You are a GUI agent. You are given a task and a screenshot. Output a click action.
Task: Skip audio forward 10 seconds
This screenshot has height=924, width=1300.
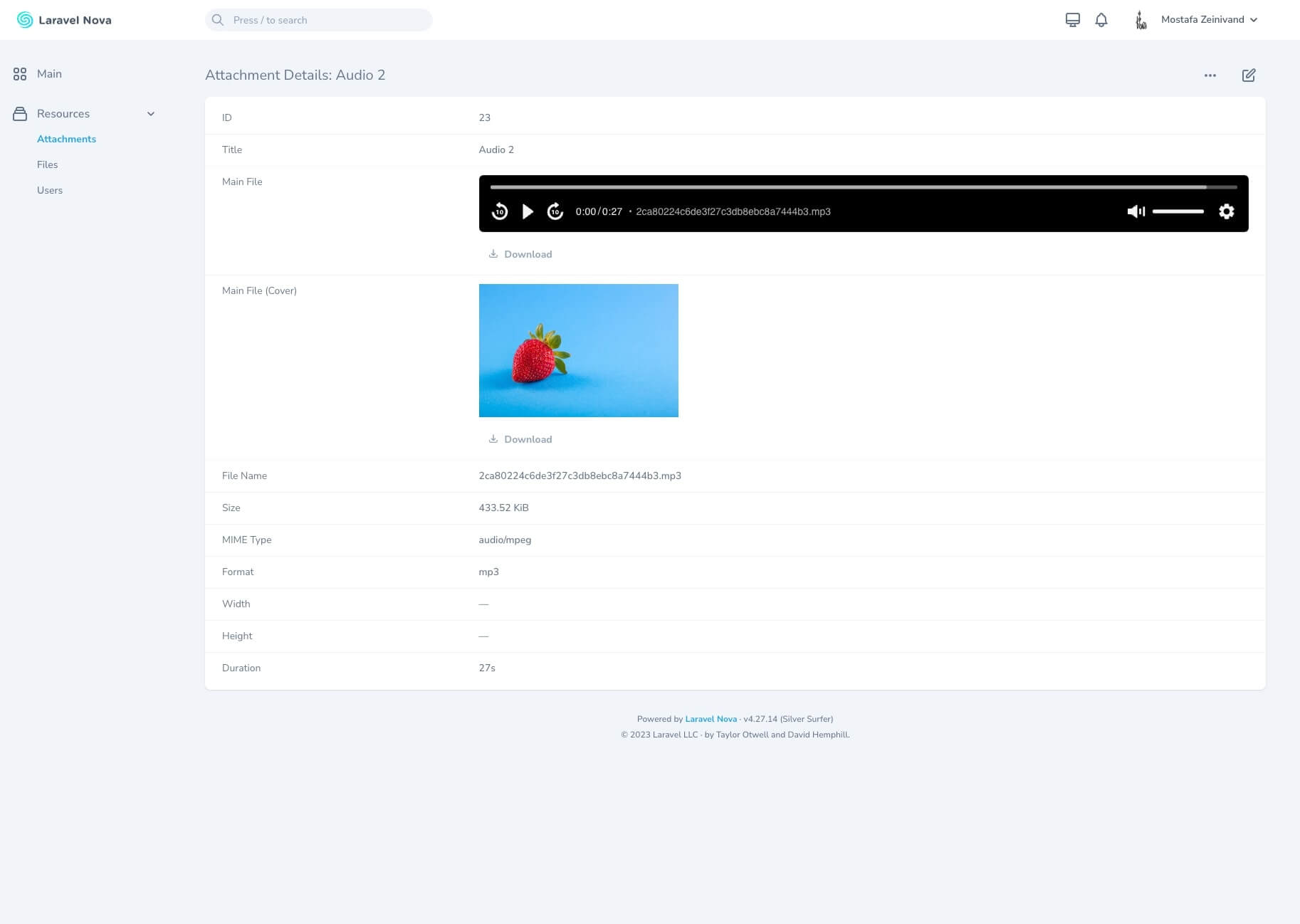point(555,211)
